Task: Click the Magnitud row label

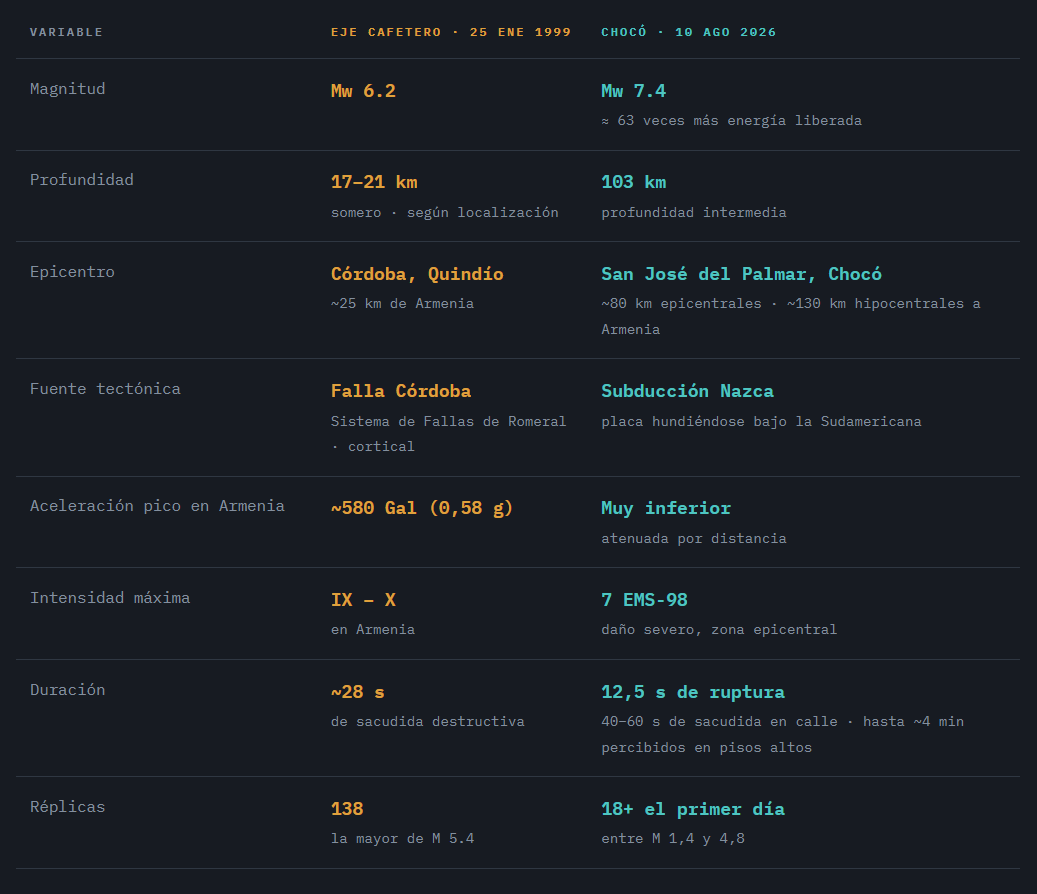Action: pyautogui.click(x=67, y=89)
